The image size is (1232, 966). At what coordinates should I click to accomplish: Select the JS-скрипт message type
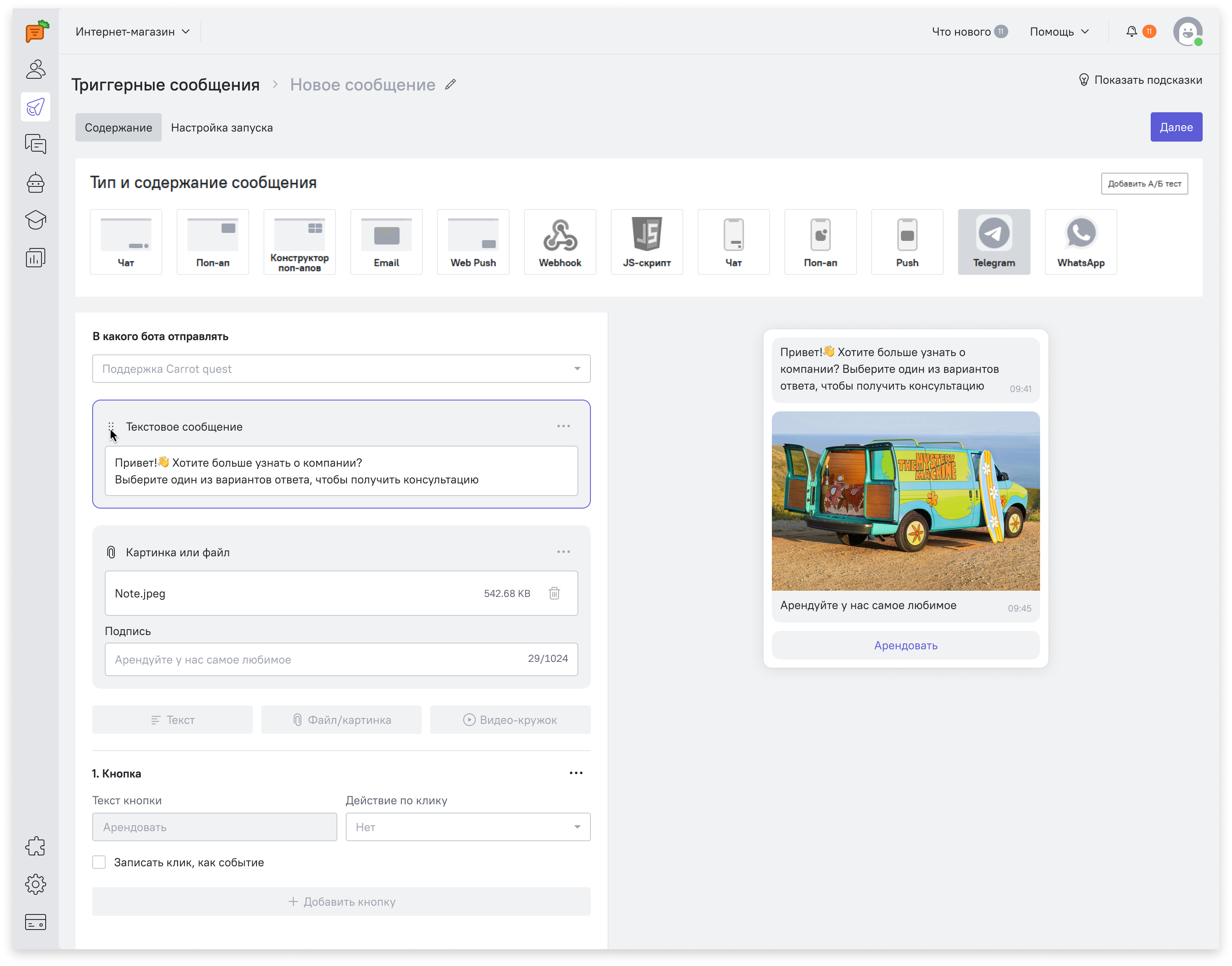[647, 241]
